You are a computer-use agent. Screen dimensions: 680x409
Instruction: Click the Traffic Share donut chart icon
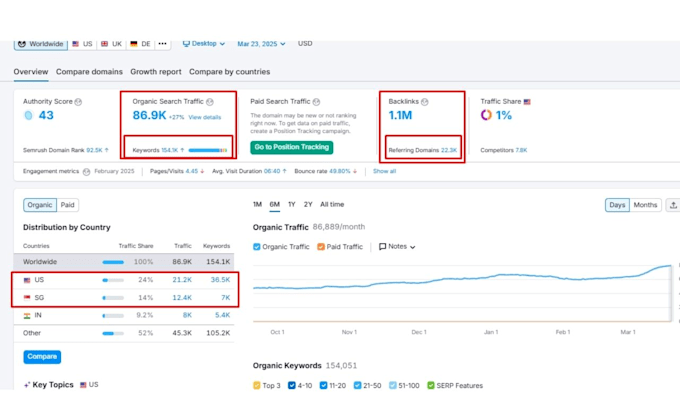tap(486, 115)
